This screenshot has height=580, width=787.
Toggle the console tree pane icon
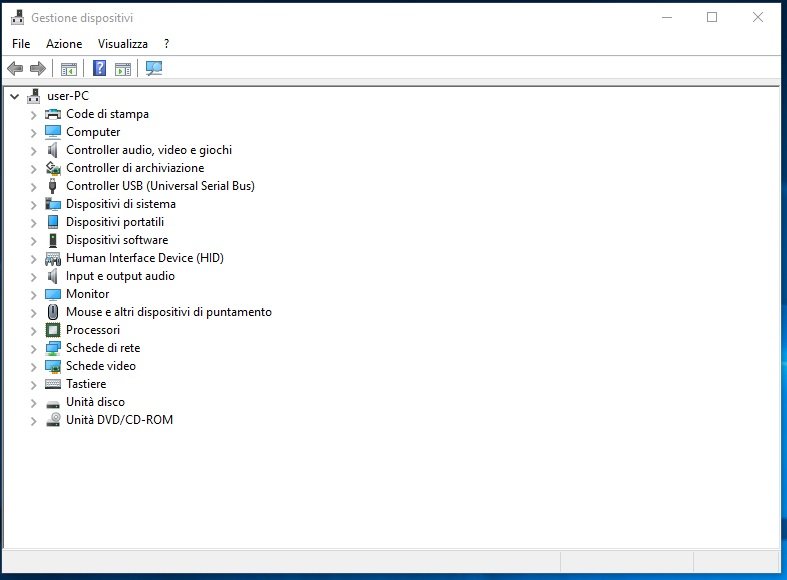[x=69, y=69]
